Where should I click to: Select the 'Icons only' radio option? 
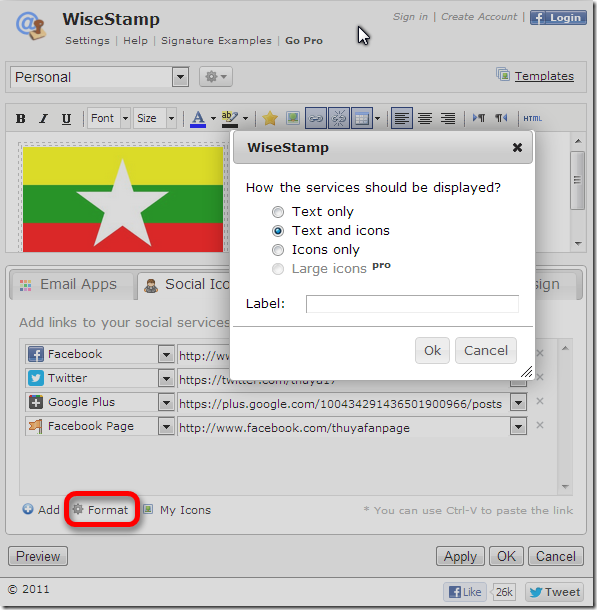click(x=278, y=250)
